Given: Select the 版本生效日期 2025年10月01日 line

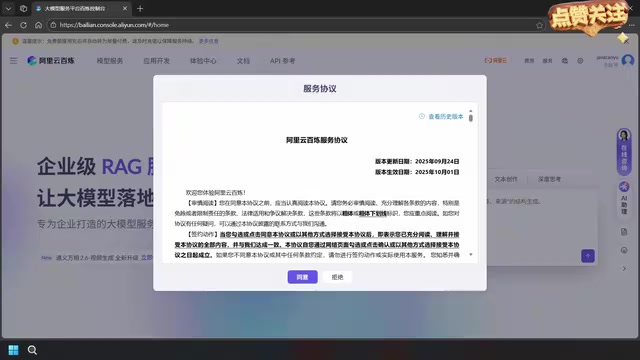Looking at the screenshot, I should click(417, 172).
